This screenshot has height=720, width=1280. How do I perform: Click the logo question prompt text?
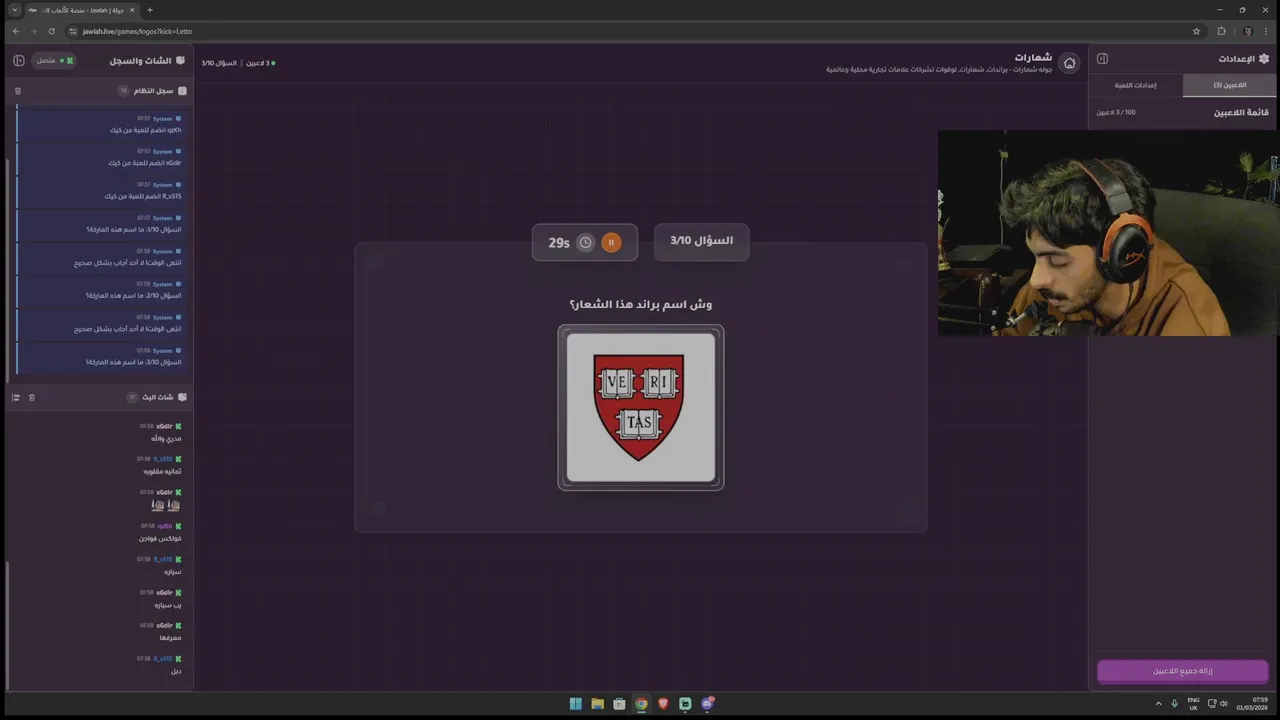640,304
